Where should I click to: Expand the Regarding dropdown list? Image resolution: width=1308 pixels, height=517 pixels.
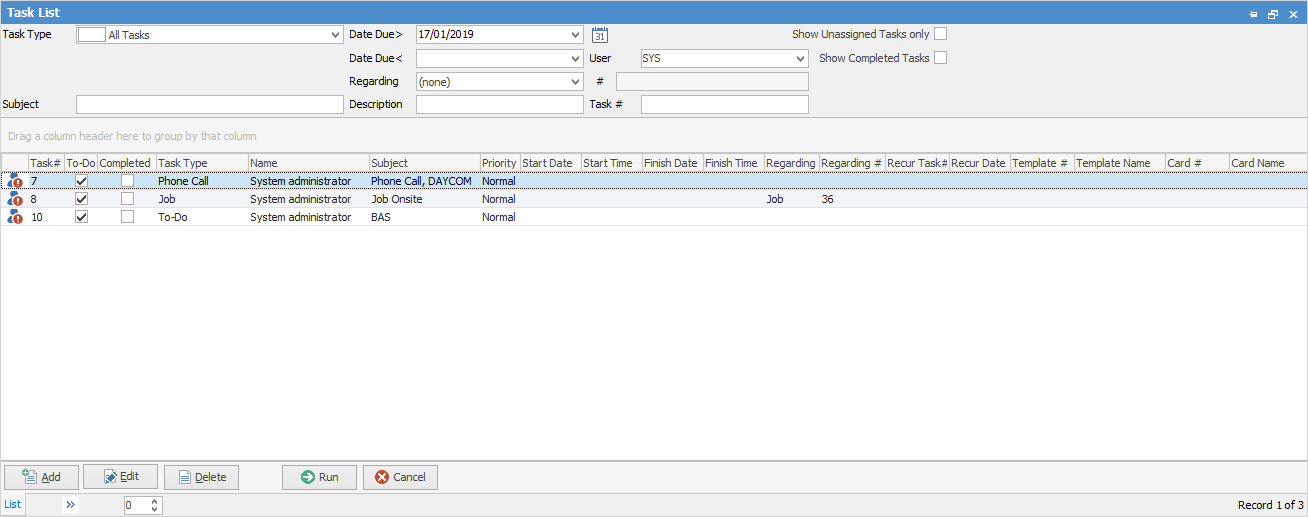pyautogui.click(x=575, y=82)
